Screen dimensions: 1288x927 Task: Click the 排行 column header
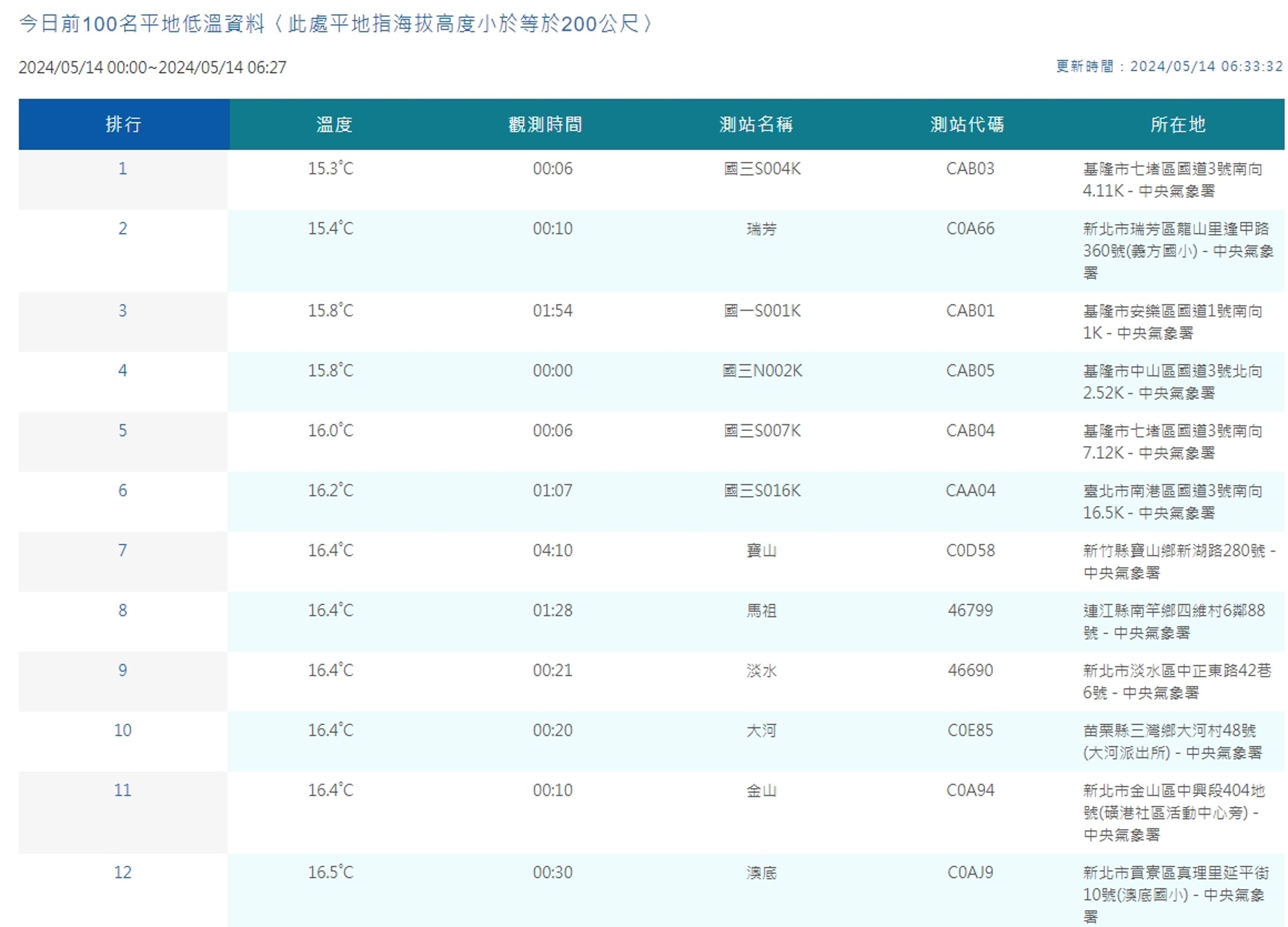(123, 125)
